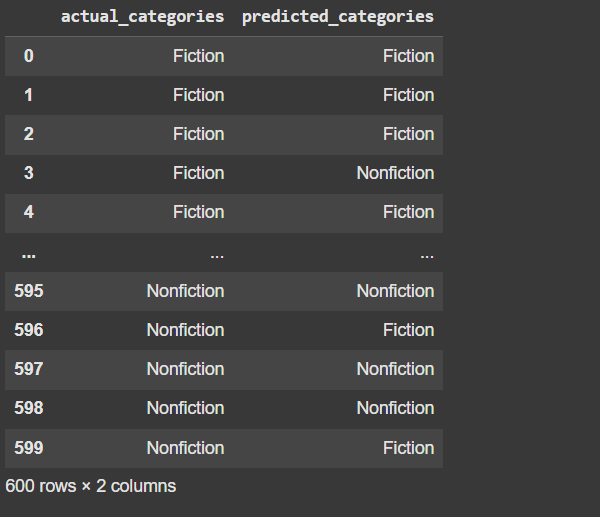The height and width of the screenshot is (517, 600).
Task: Select row index 3
Action: pyautogui.click(x=28, y=173)
